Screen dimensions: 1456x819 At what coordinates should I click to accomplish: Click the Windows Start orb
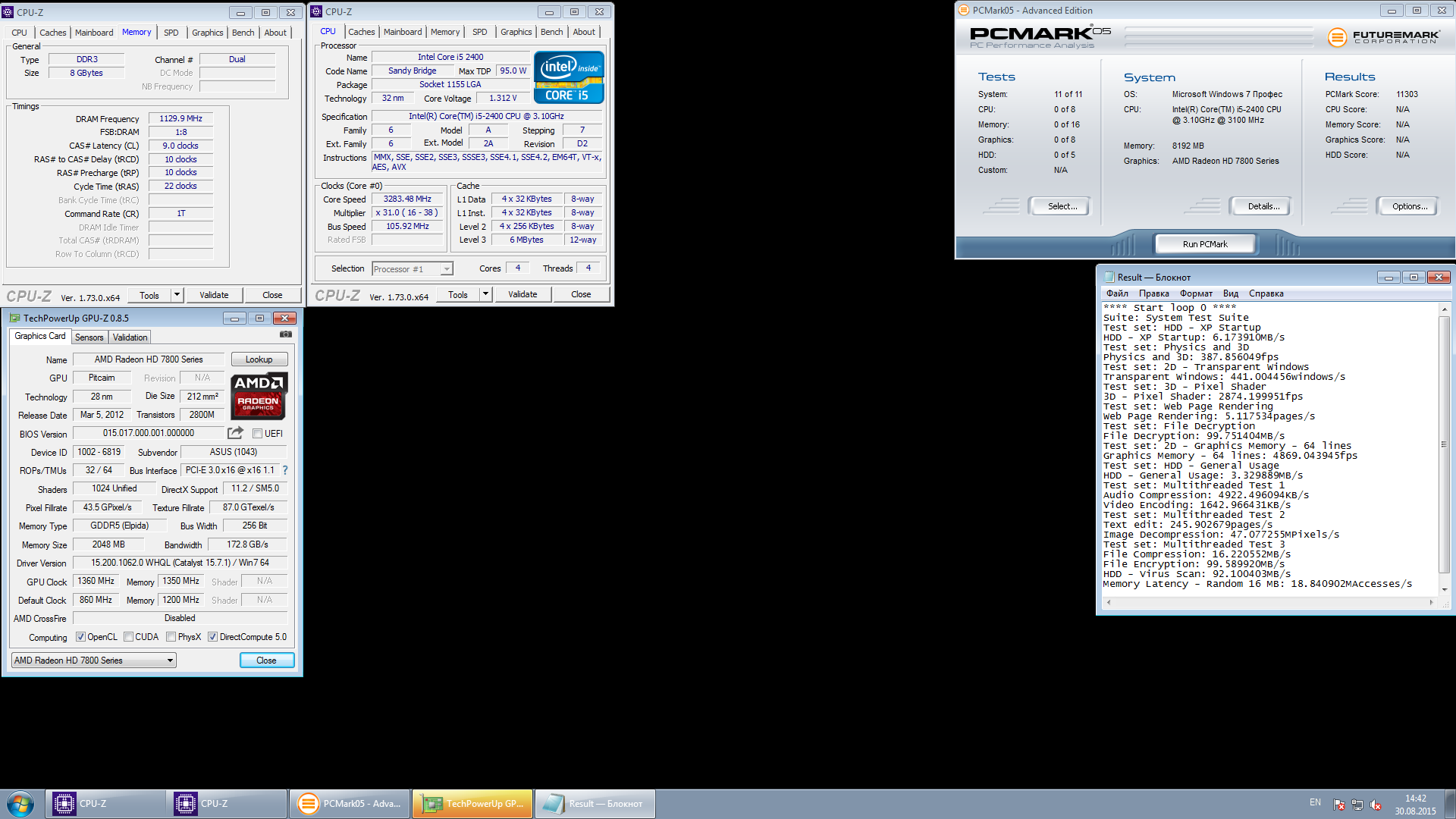tap(20, 804)
